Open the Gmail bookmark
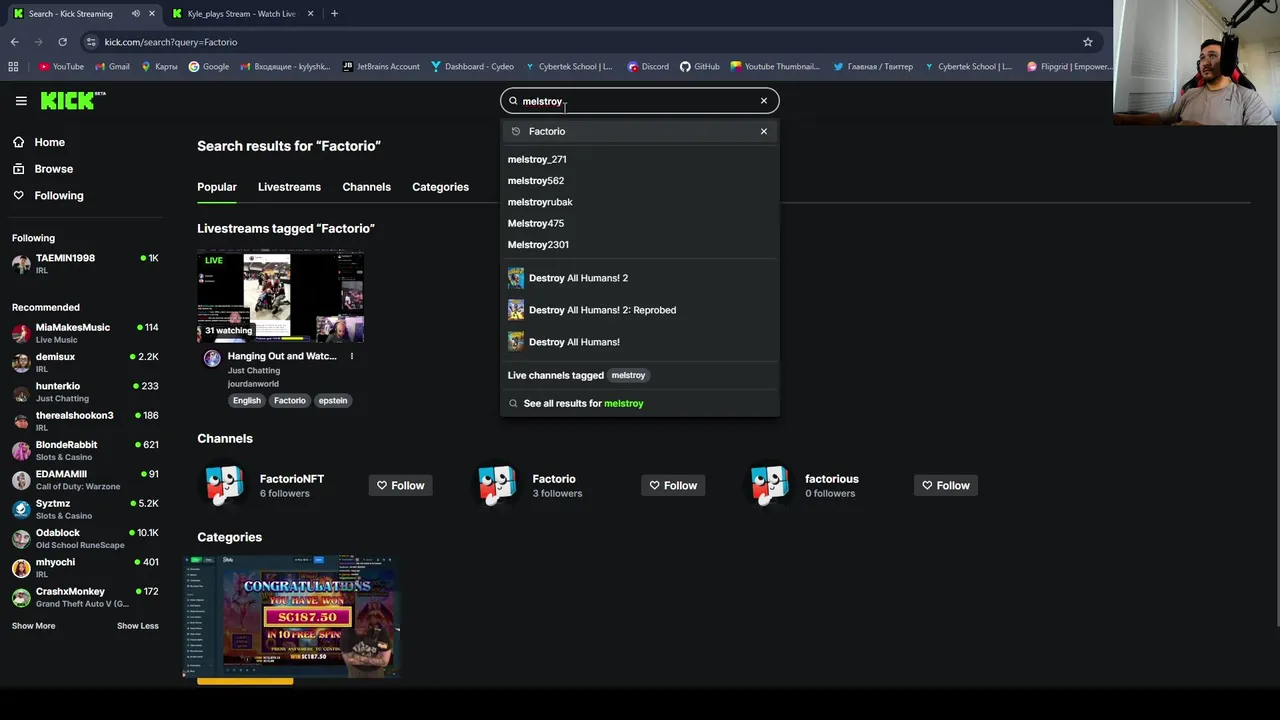 point(112,67)
